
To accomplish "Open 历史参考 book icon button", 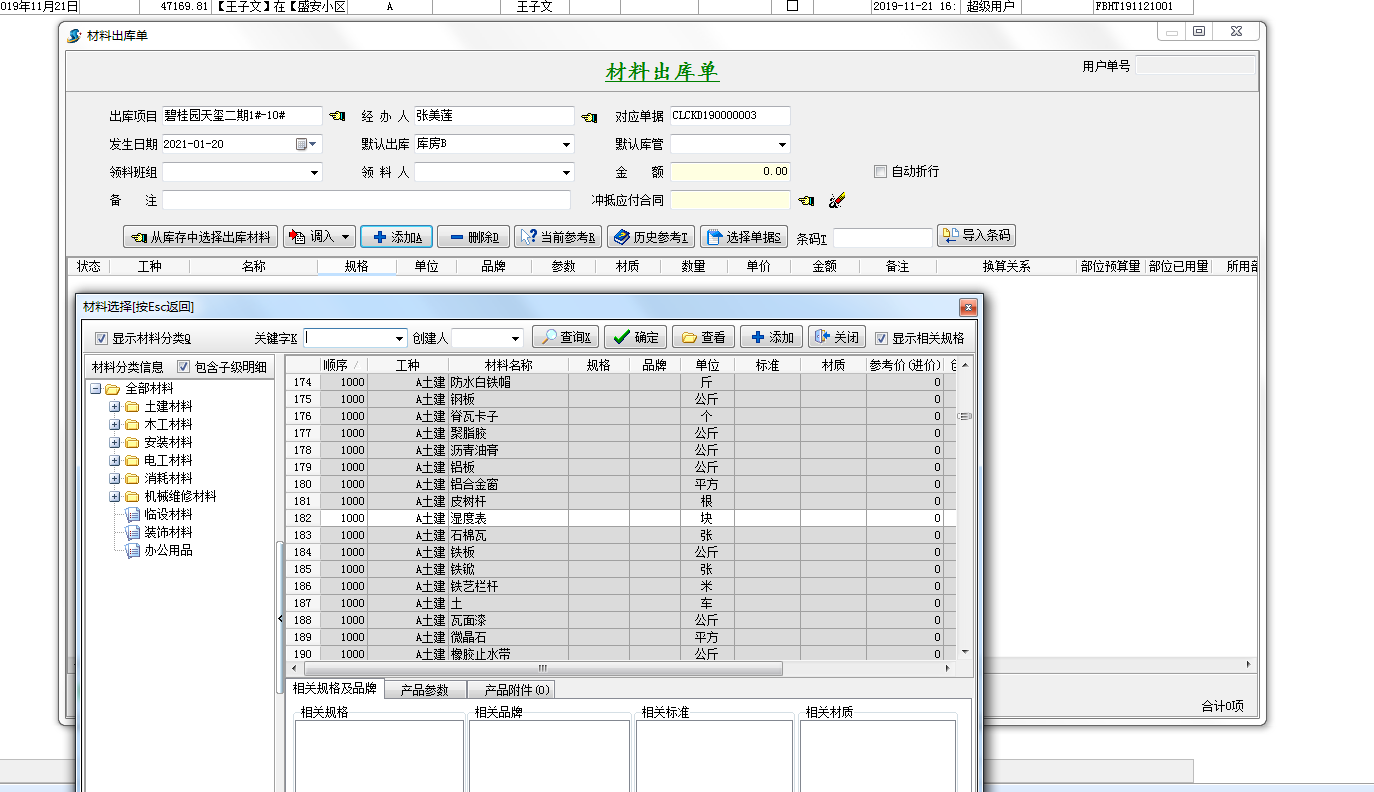I will 651,237.
